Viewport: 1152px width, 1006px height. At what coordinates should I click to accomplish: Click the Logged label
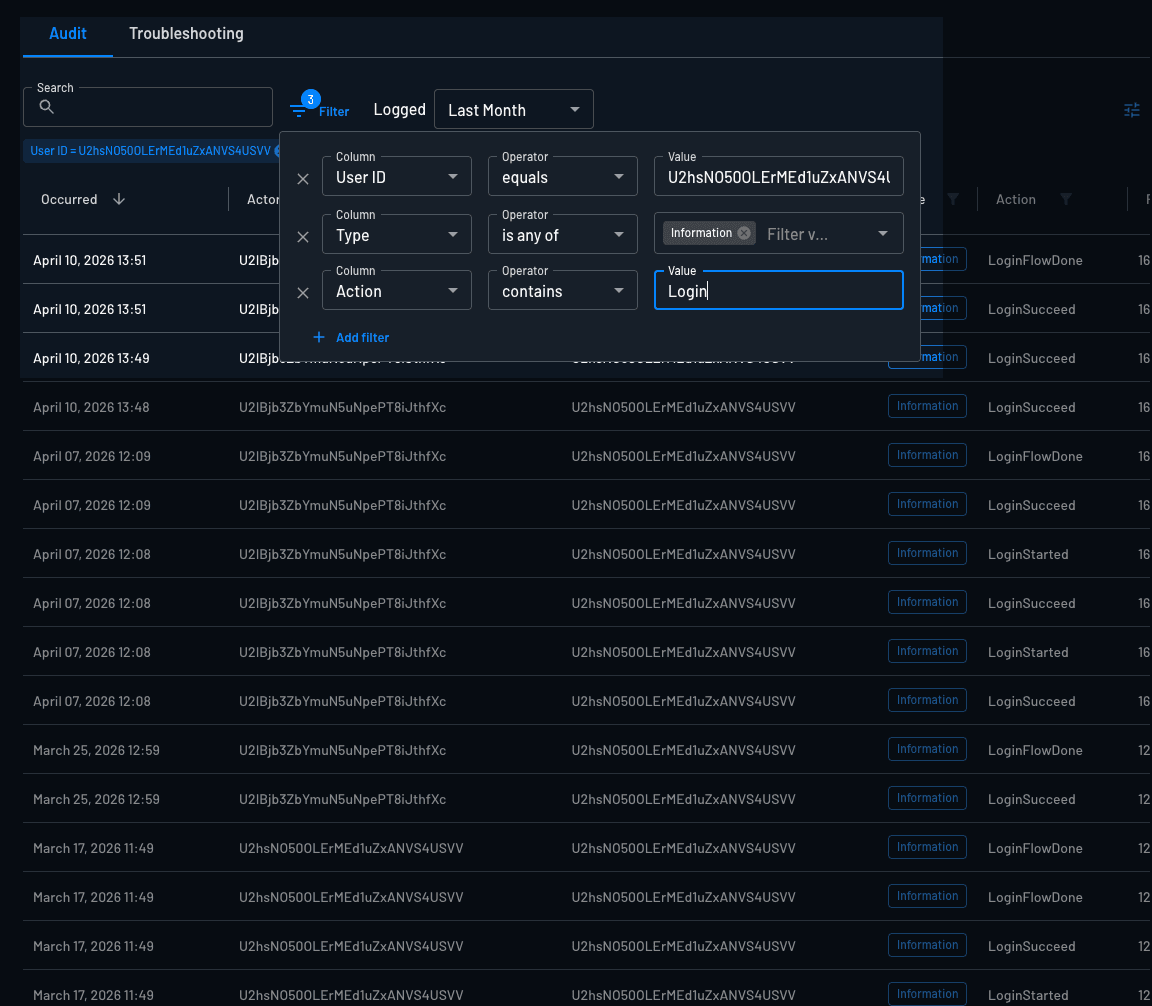[400, 109]
